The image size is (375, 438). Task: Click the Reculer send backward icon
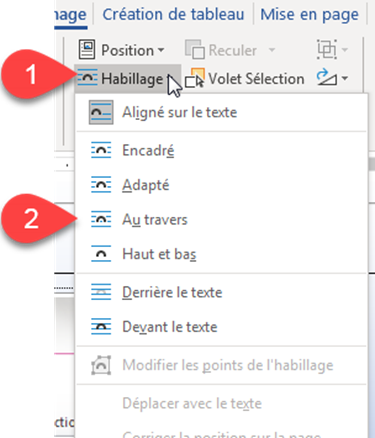194,50
